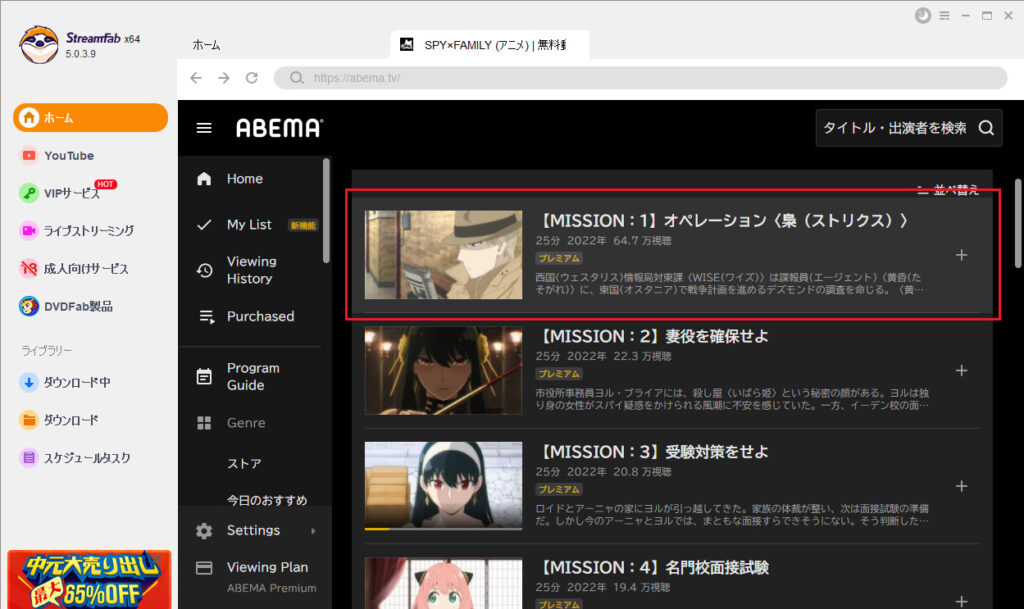Open the ABEMA hamburger menu
Viewport: 1024px width, 609px height.
[204, 128]
